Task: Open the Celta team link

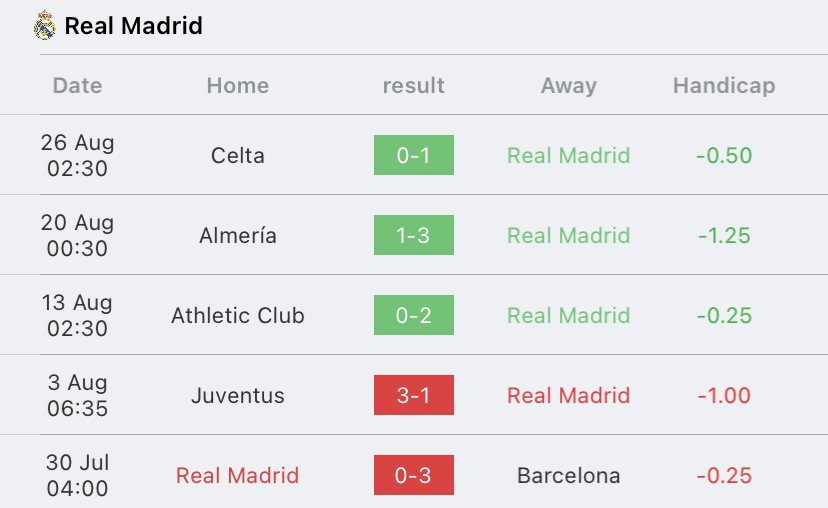Action: 238,155
